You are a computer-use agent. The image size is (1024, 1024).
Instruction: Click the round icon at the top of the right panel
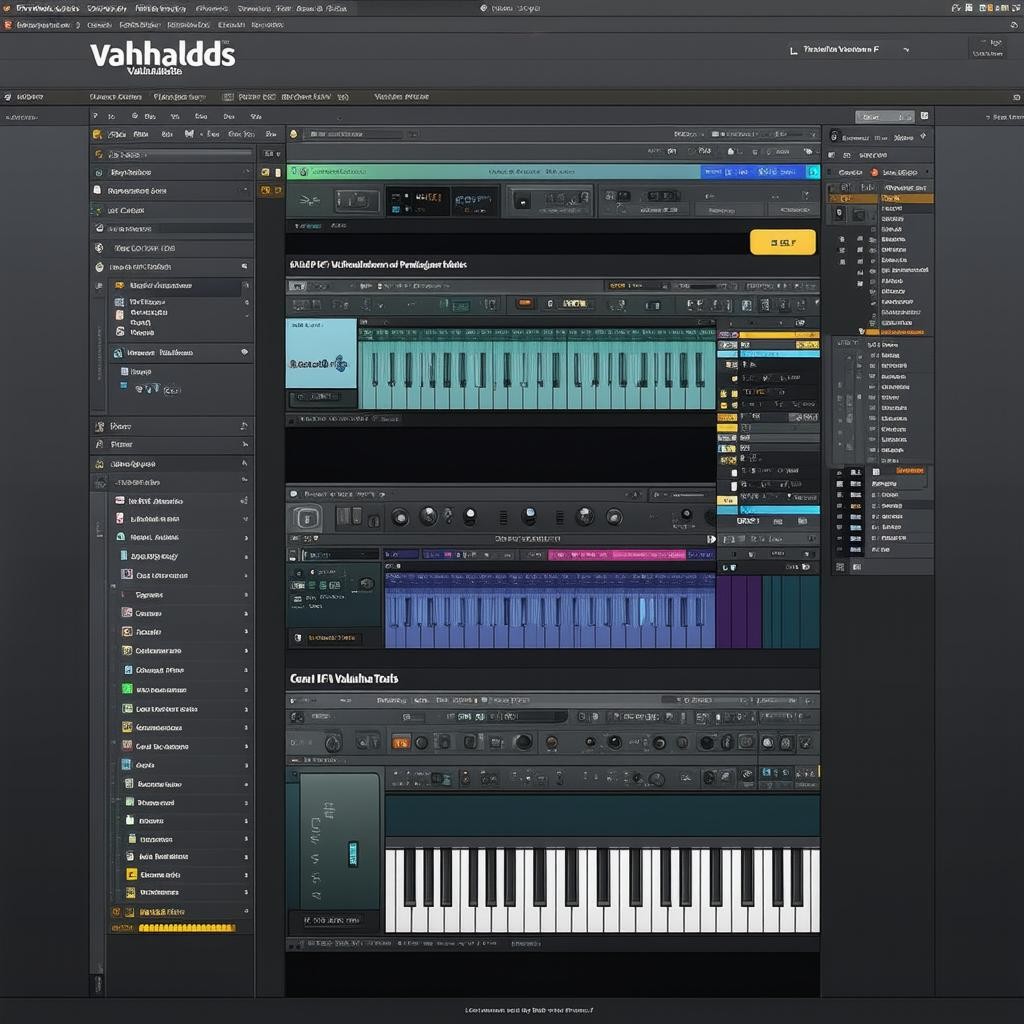tap(833, 137)
